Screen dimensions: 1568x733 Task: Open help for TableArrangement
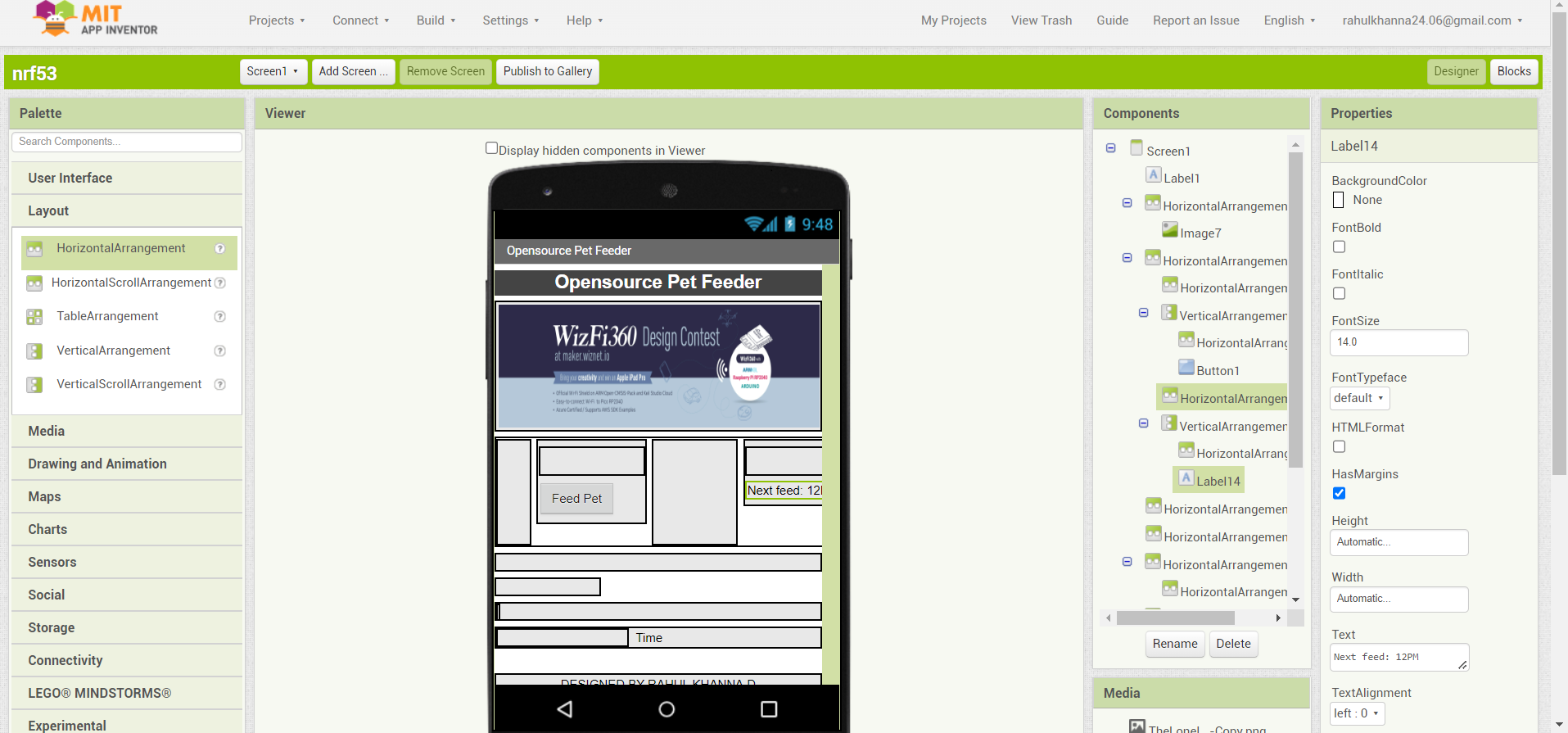tap(219, 317)
